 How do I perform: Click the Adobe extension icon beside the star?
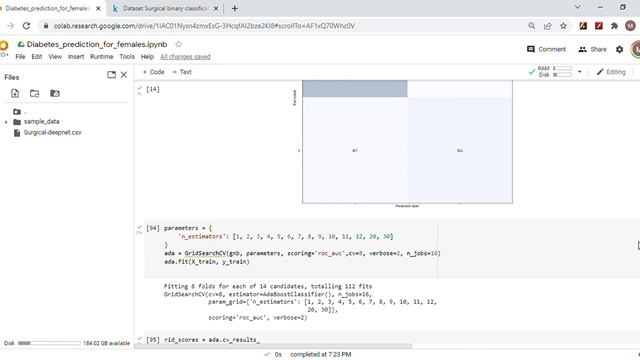[583, 26]
